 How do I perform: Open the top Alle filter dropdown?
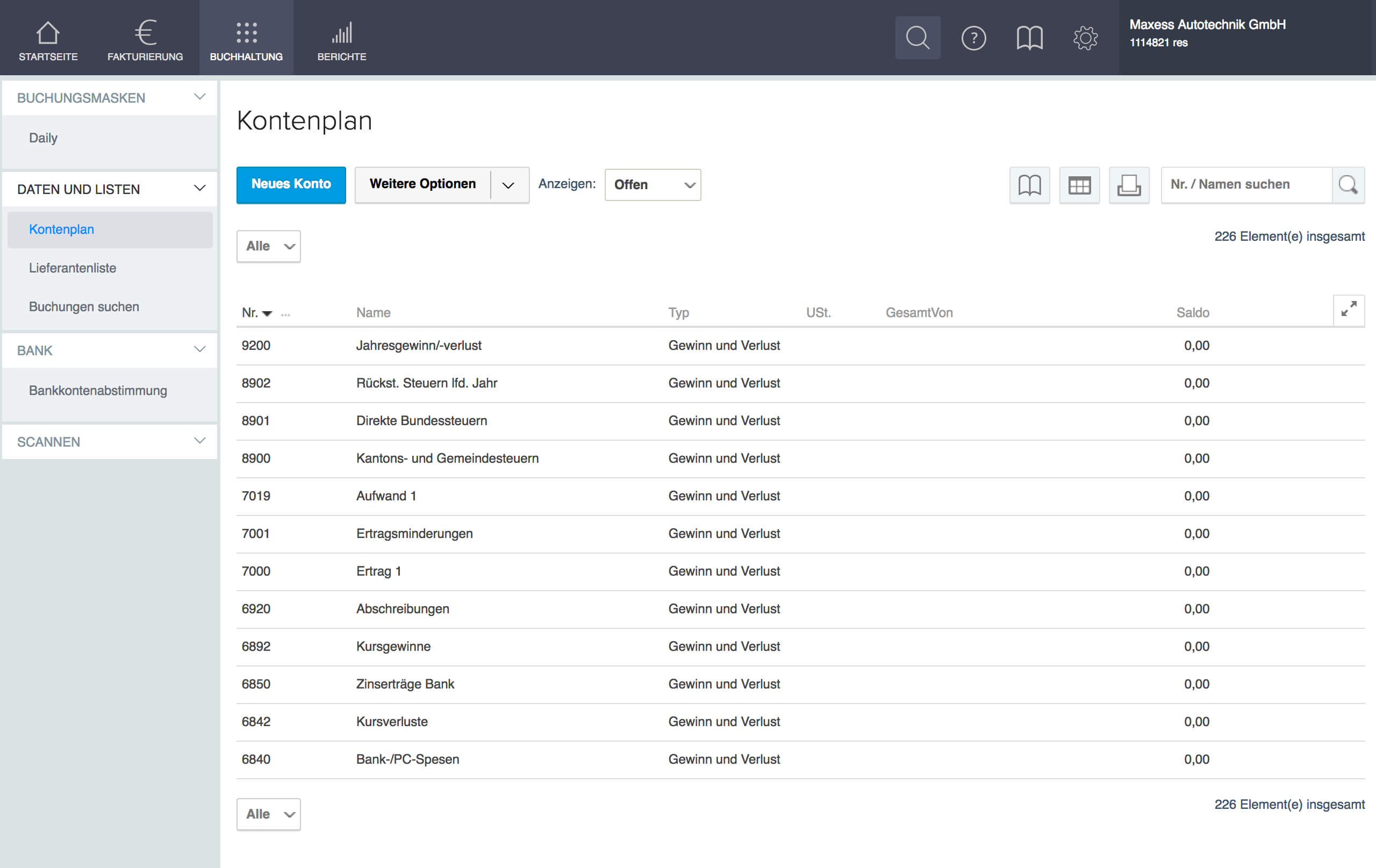268,246
